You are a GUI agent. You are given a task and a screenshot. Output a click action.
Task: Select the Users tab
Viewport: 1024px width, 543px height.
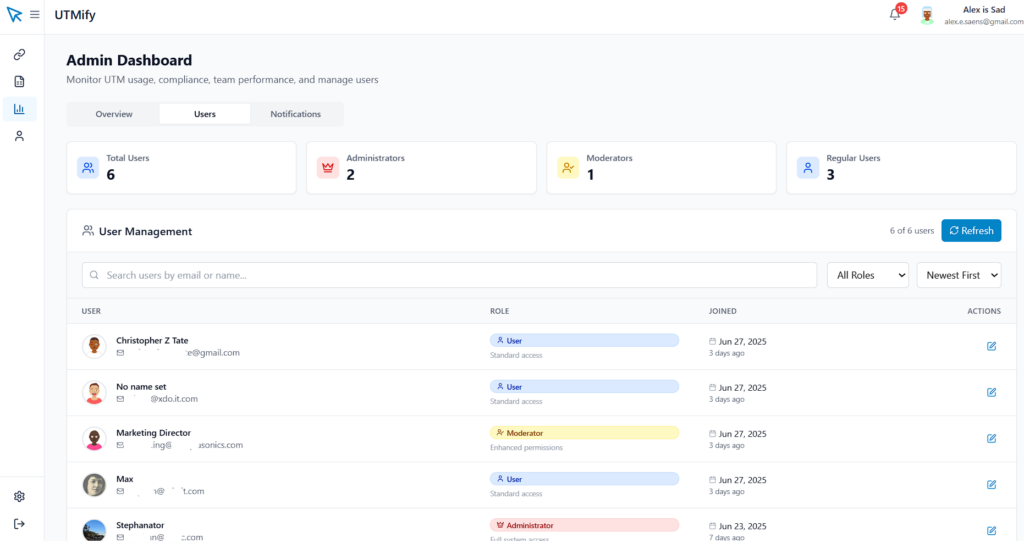point(204,114)
